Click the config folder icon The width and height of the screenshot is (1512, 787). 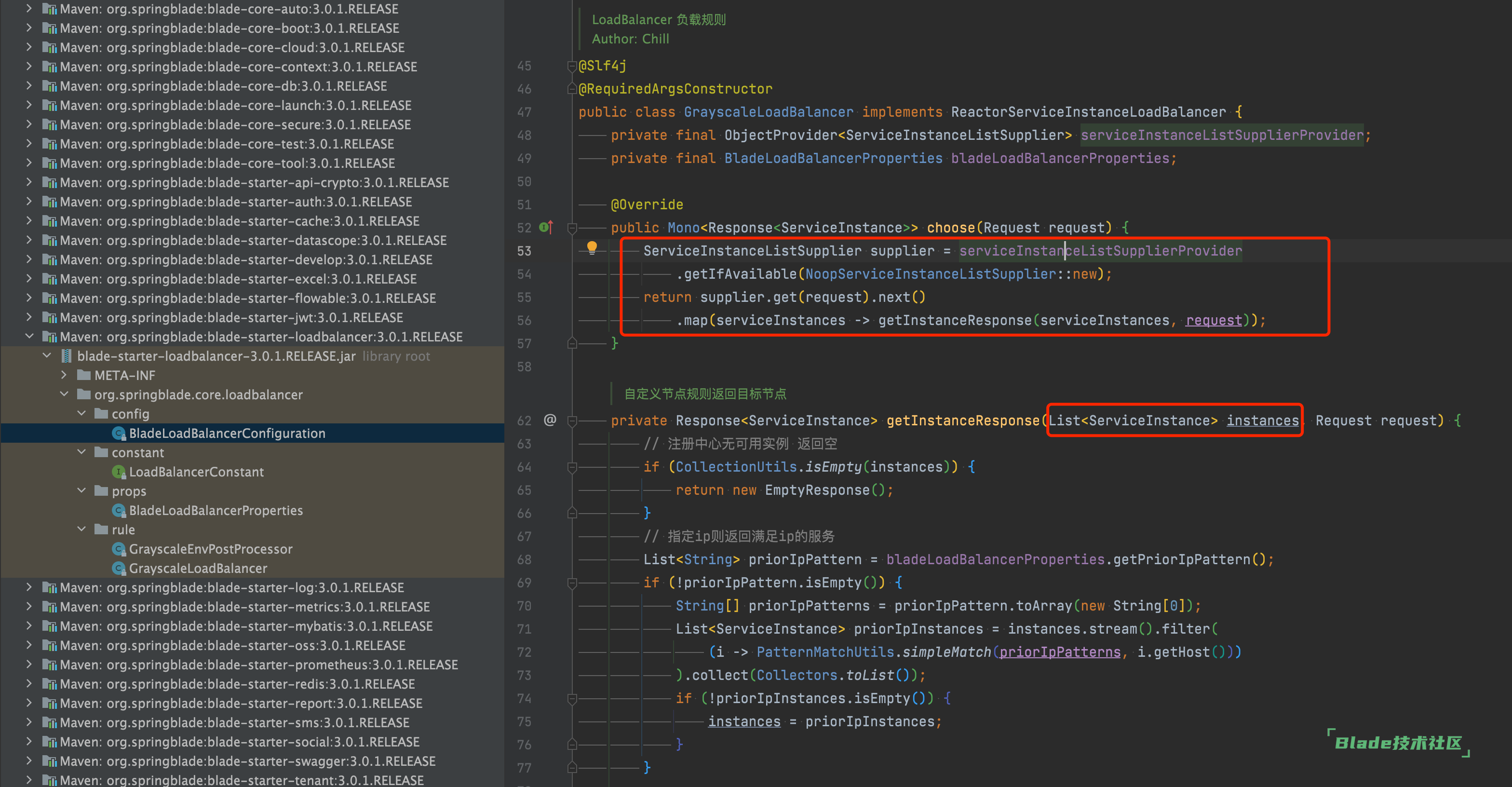(x=102, y=414)
